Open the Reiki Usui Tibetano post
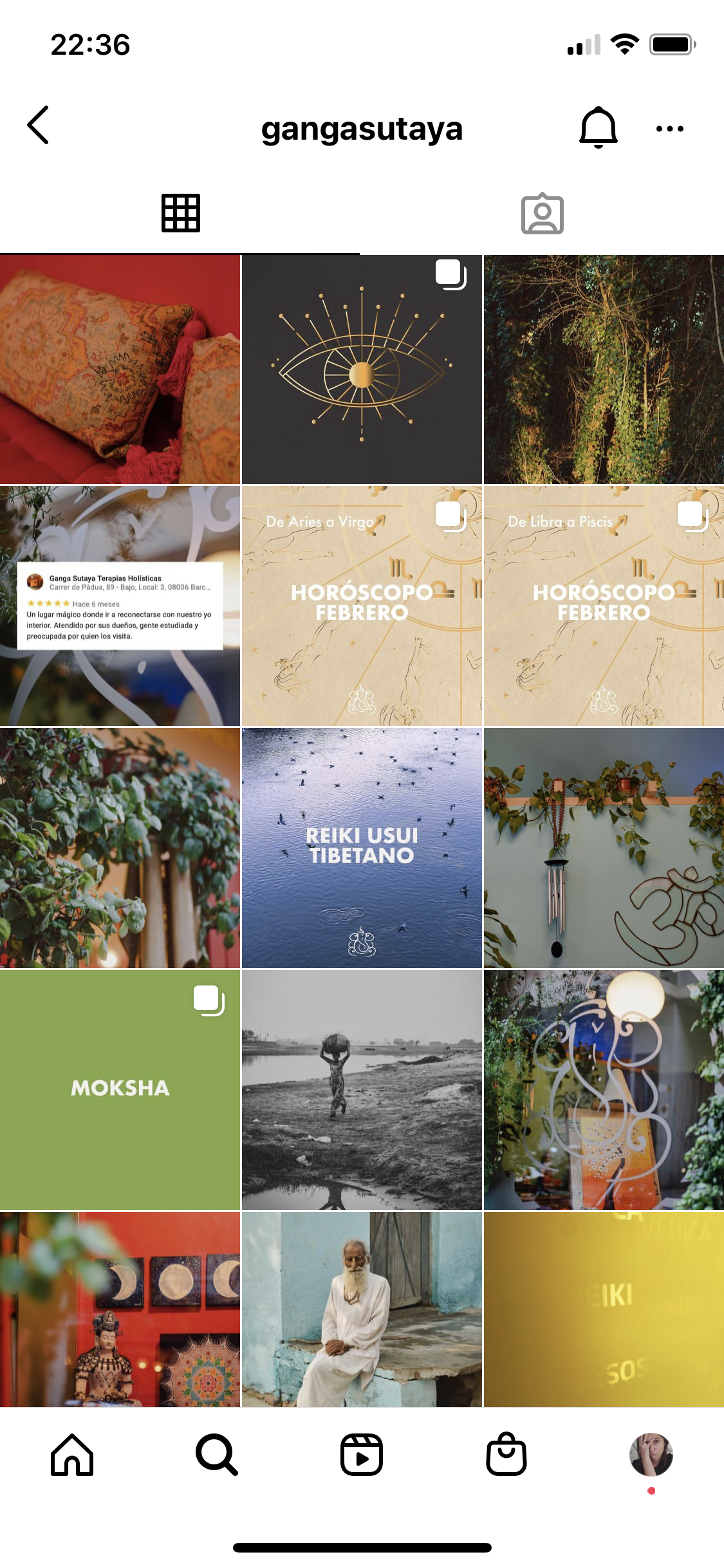 click(362, 848)
